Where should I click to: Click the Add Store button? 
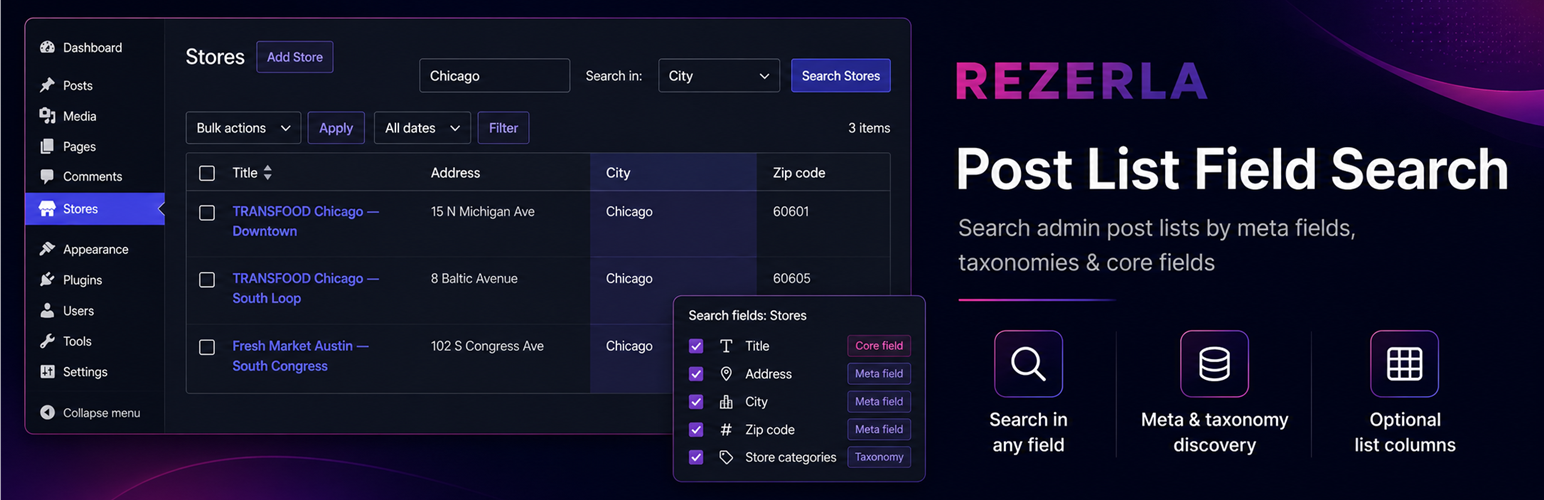pos(295,57)
